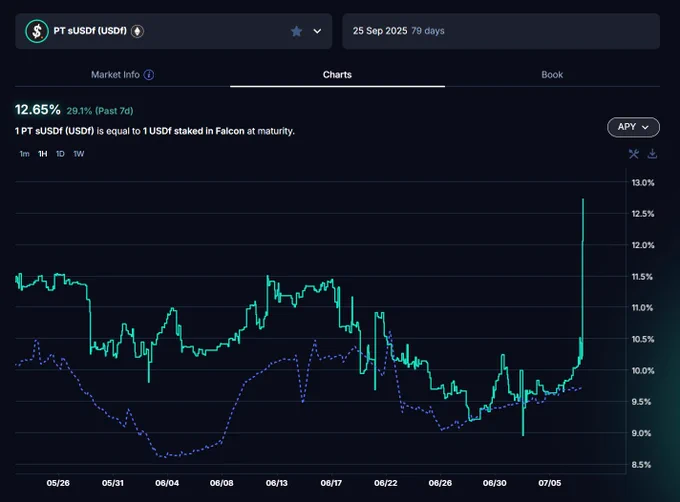Click the Ethereum network badge icon
Image resolution: width=680 pixels, height=502 pixels.
pyautogui.click(x=137, y=31)
